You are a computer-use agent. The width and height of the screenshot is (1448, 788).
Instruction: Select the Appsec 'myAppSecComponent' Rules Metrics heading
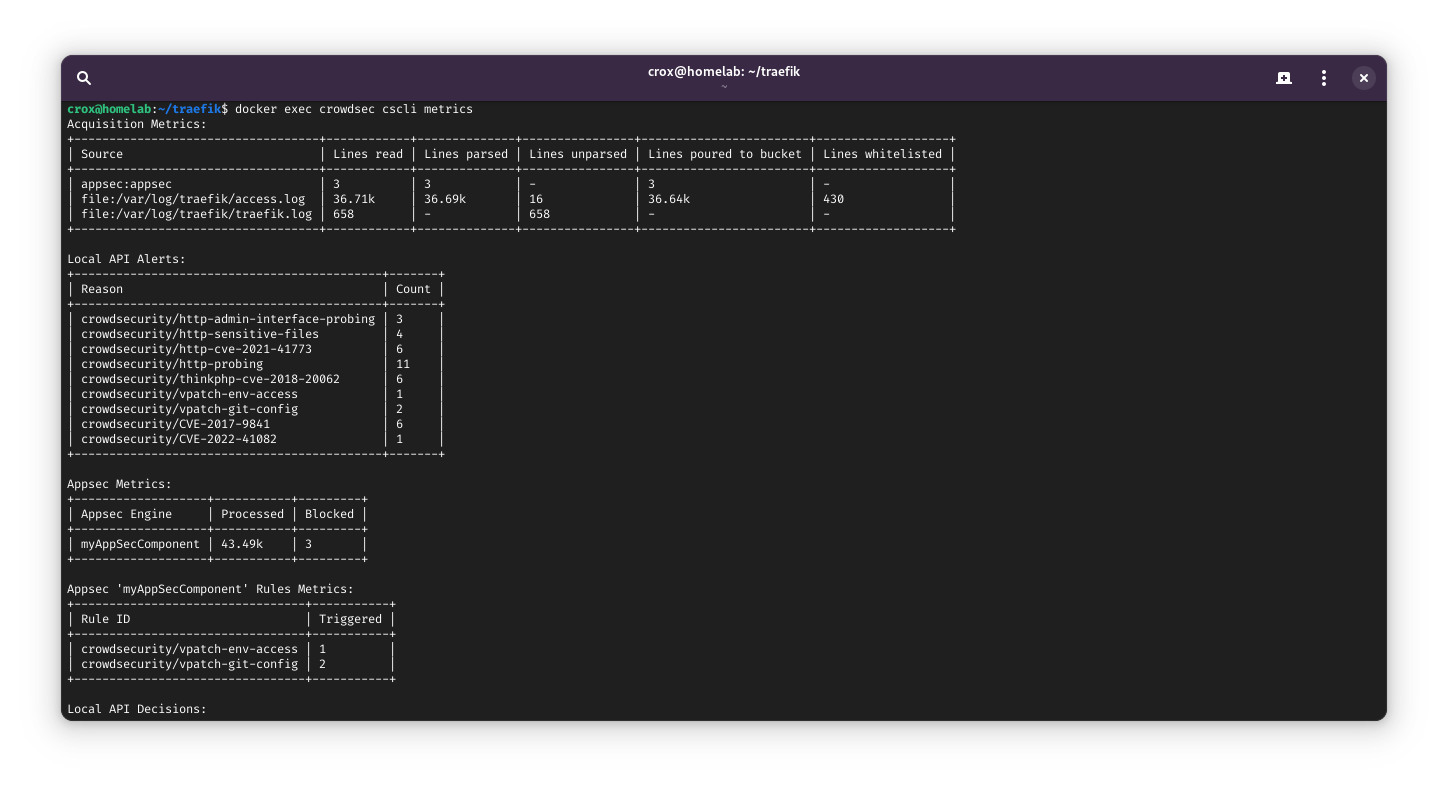pyautogui.click(x=210, y=589)
